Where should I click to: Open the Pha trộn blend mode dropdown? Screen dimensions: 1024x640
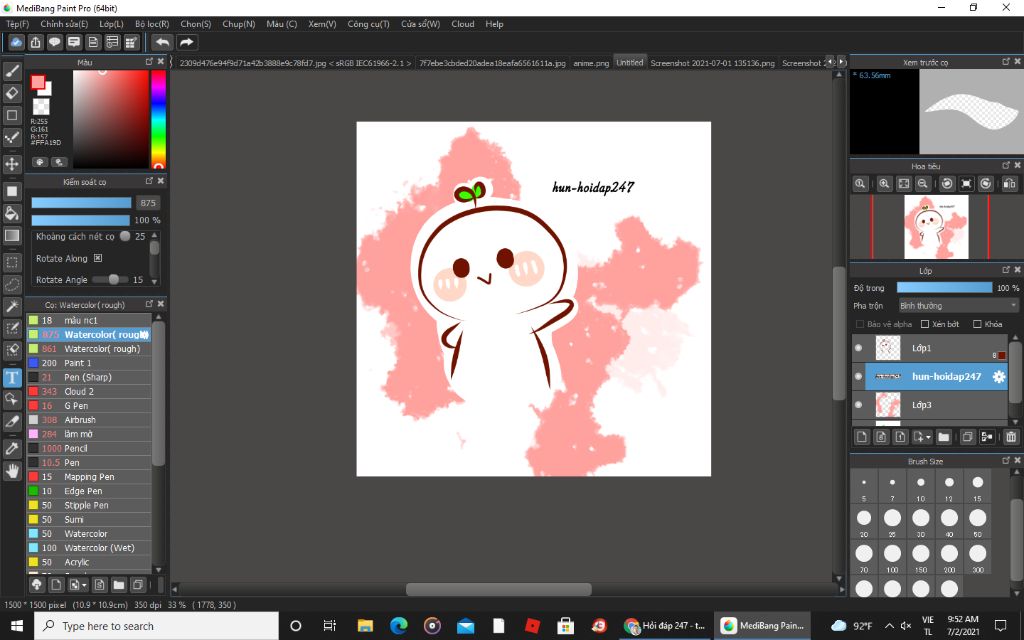click(x=957, y=306)
